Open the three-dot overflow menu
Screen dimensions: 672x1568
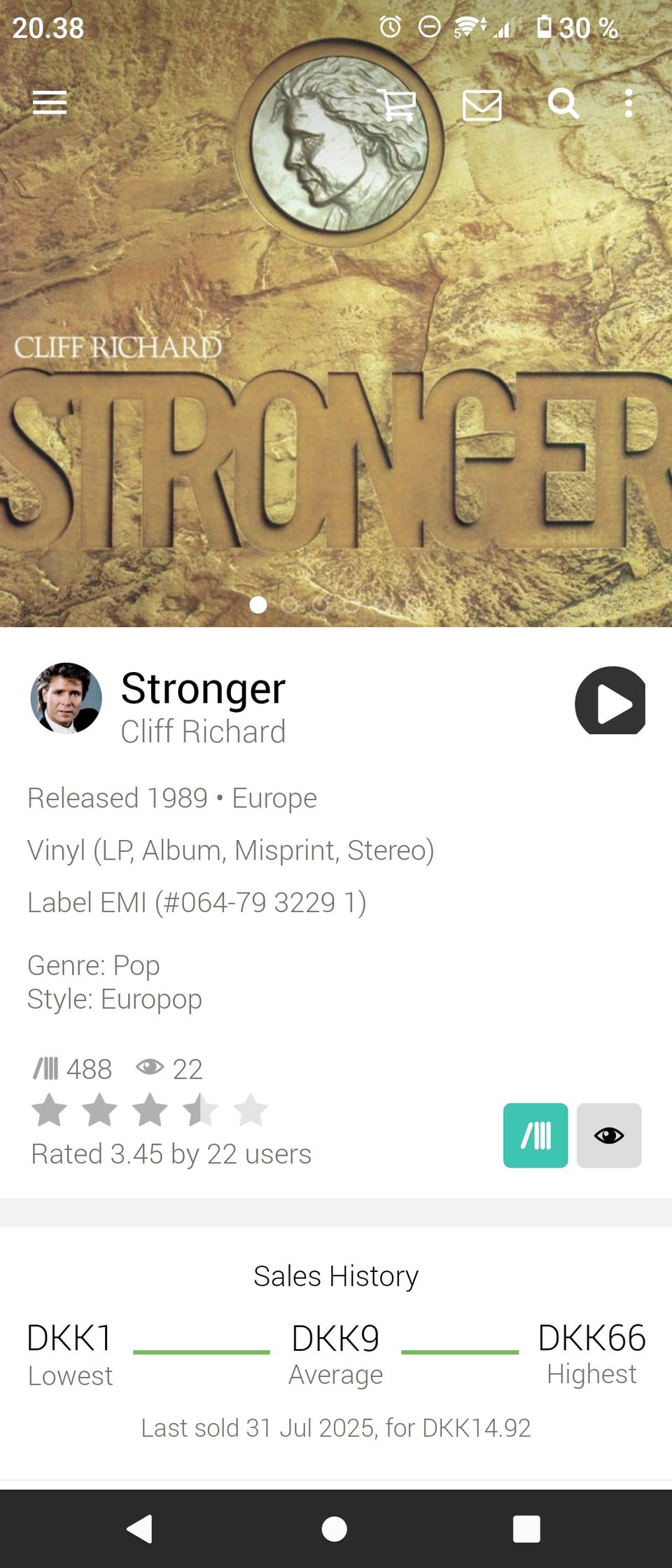629,104
